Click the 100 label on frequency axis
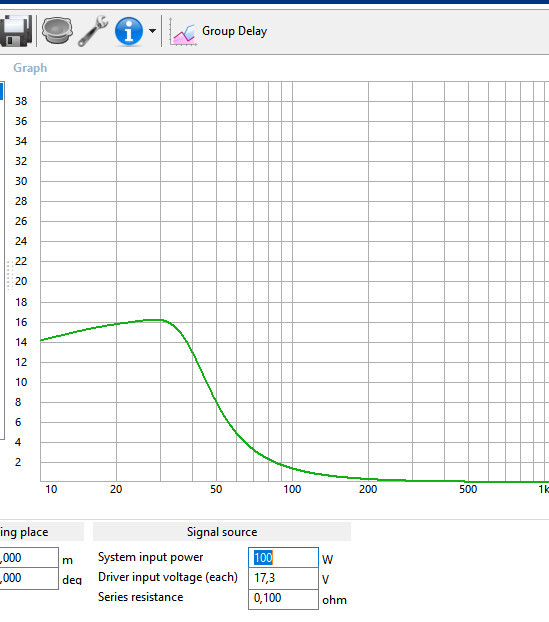This screenshot has width=549, height=622. tap(292, 490)
